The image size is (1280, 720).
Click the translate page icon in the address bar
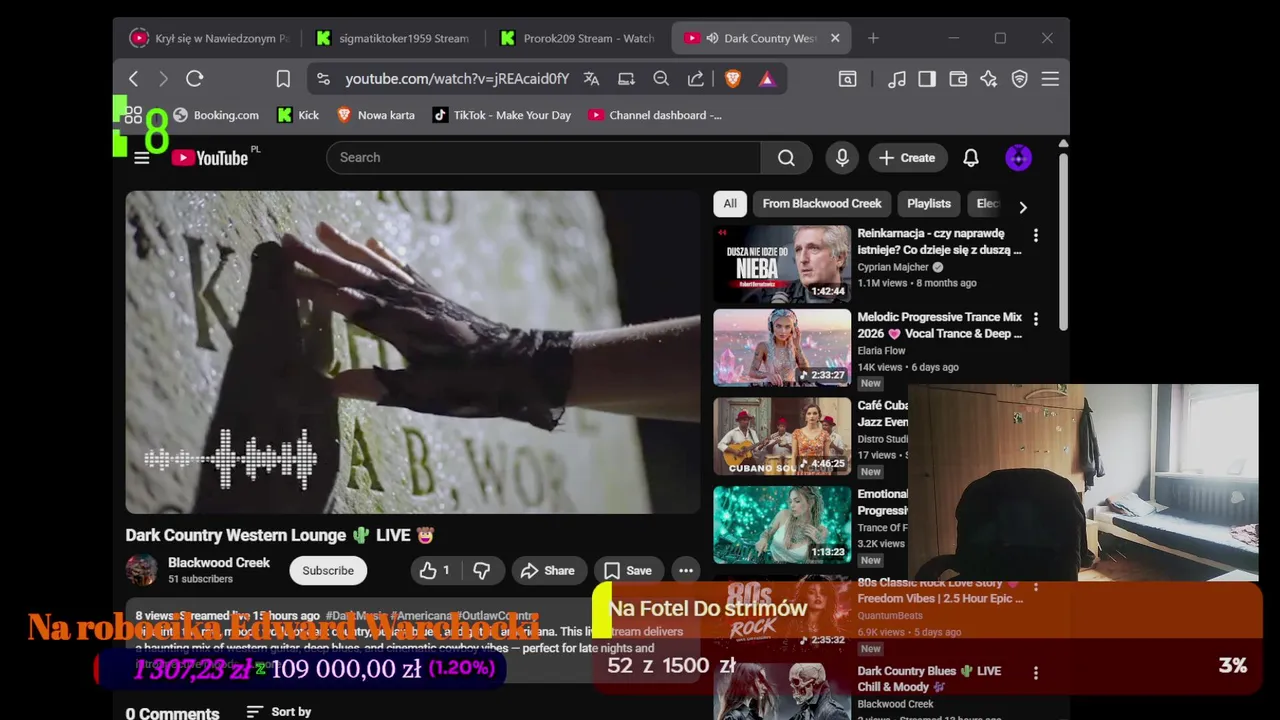pyautogui.click(x=591, y=79)
